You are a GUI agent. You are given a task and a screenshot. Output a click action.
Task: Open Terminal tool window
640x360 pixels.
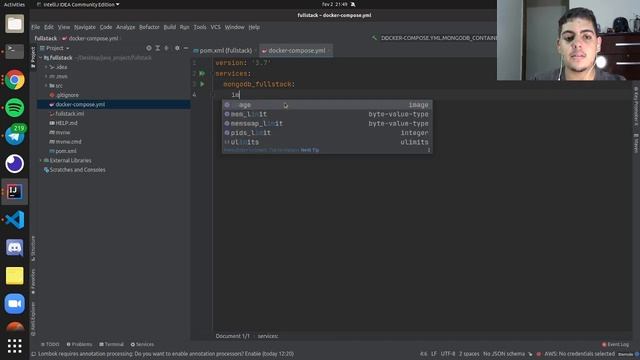(111, 344)
